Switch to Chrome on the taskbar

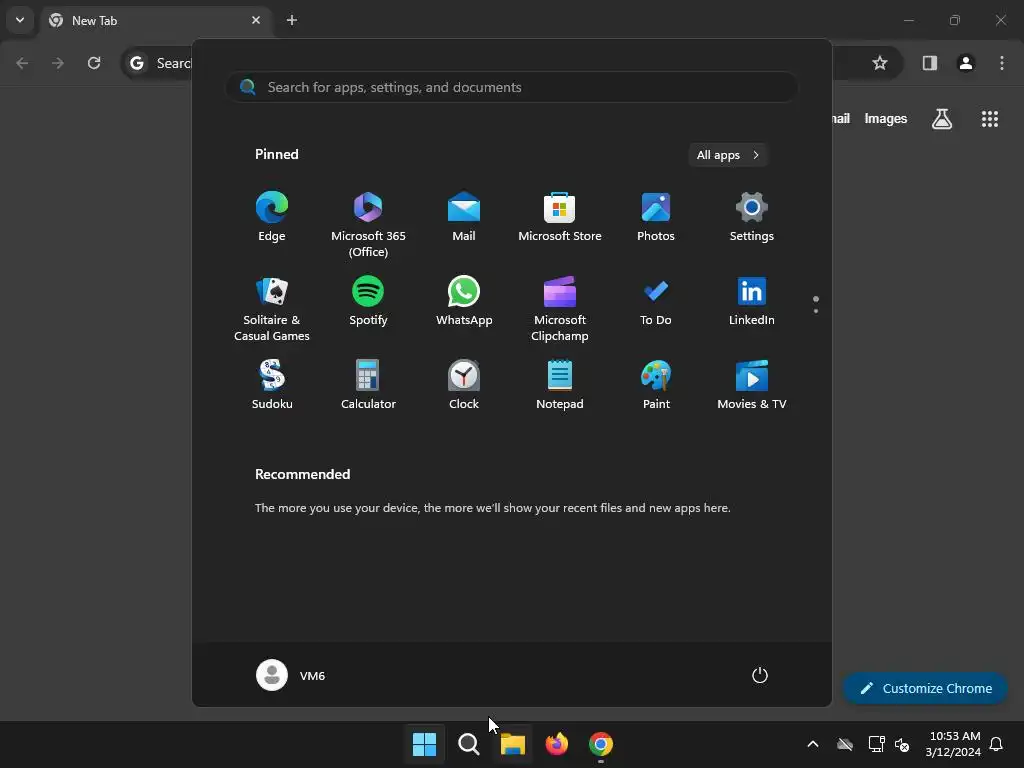[x=601, y=744]
